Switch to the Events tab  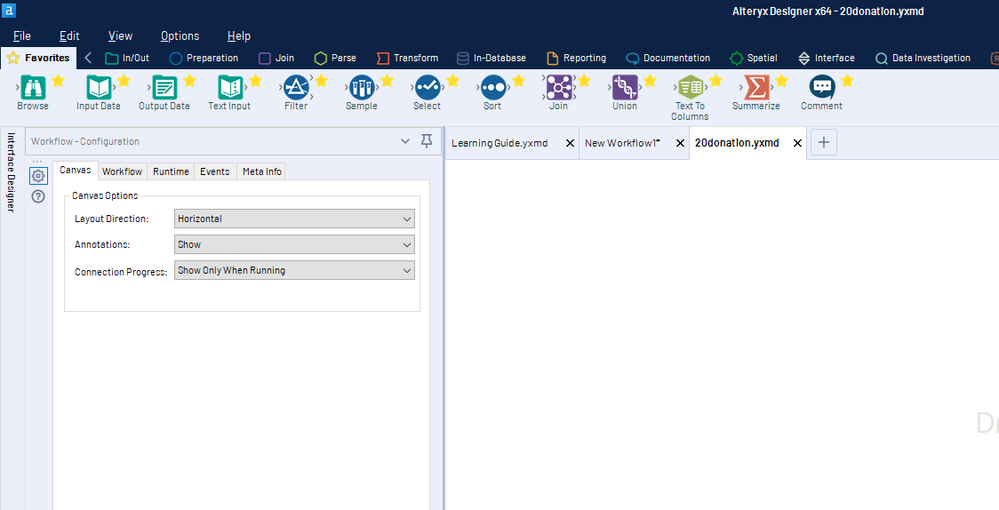click(x=215, y=171)
